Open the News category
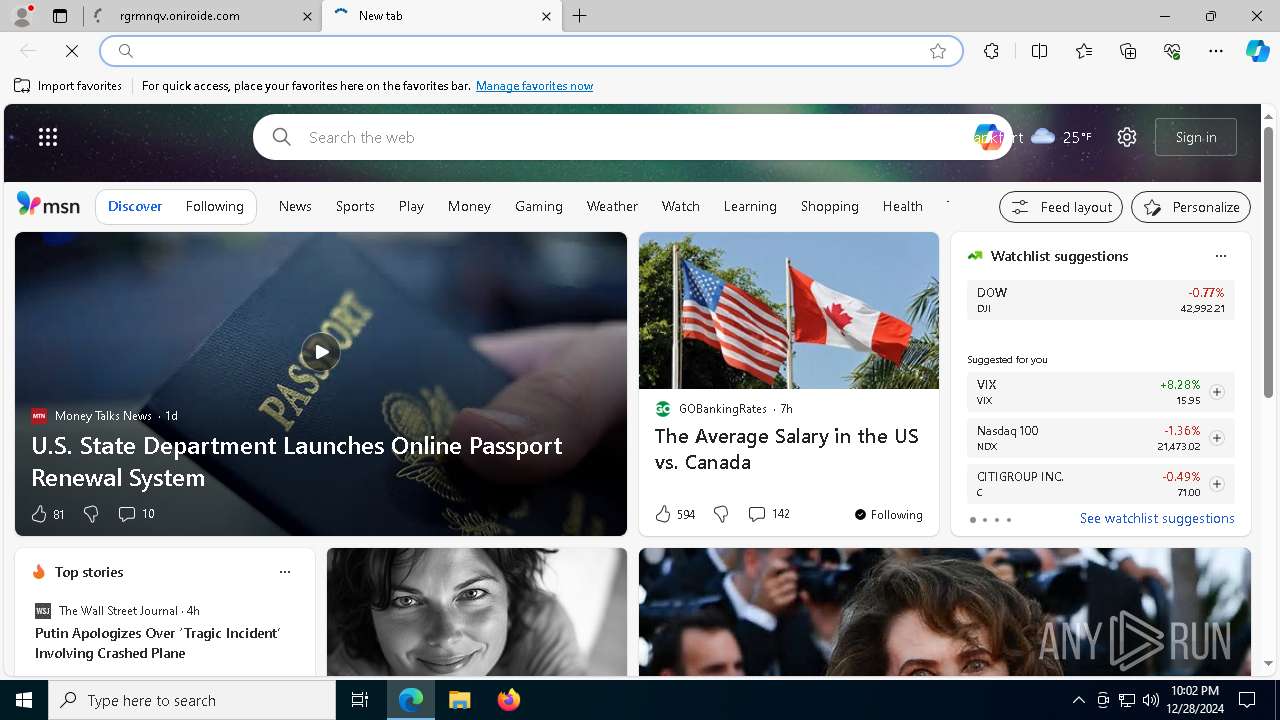This screenshot has width=1280, height=720. (295, 206)
